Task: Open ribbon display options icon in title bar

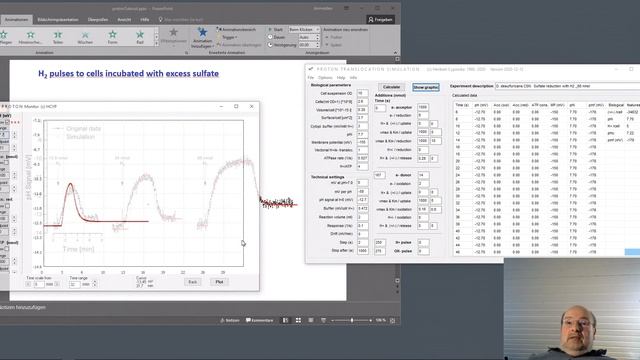Action: pos(346,8)
